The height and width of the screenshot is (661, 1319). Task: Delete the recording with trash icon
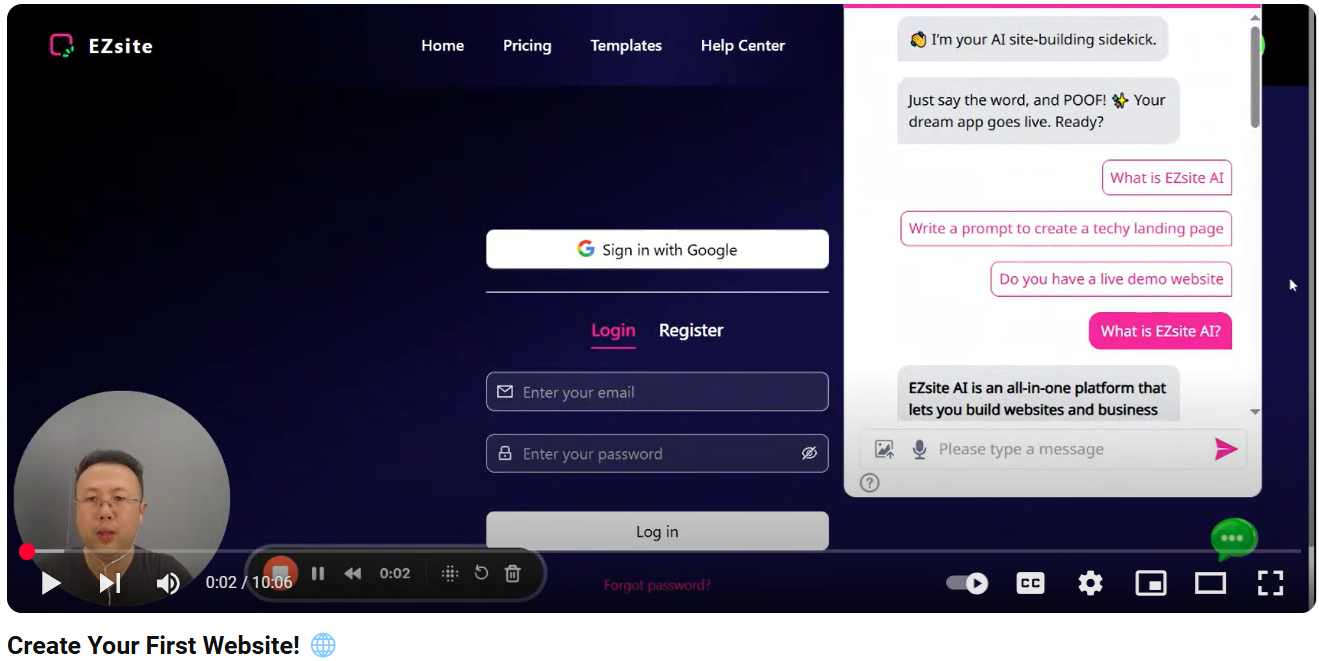tap(513, 573)
